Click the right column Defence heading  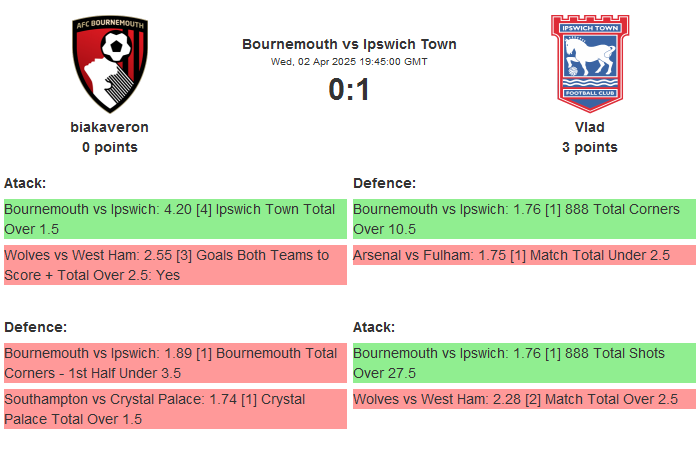(384, 183)
